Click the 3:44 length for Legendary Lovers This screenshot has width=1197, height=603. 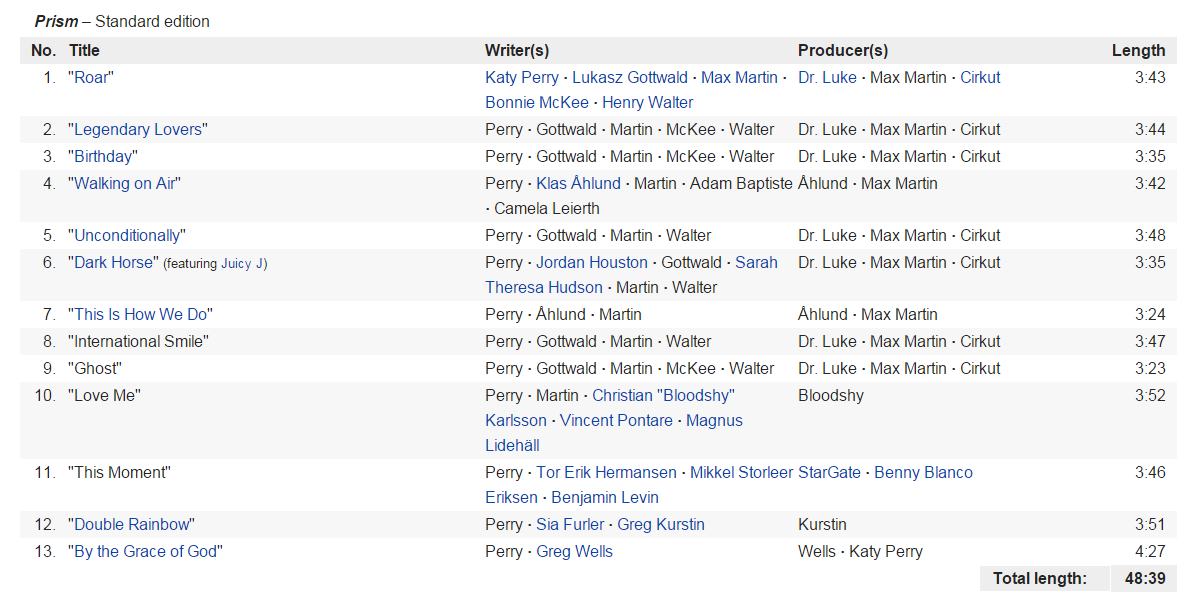tap(1150, 130)
